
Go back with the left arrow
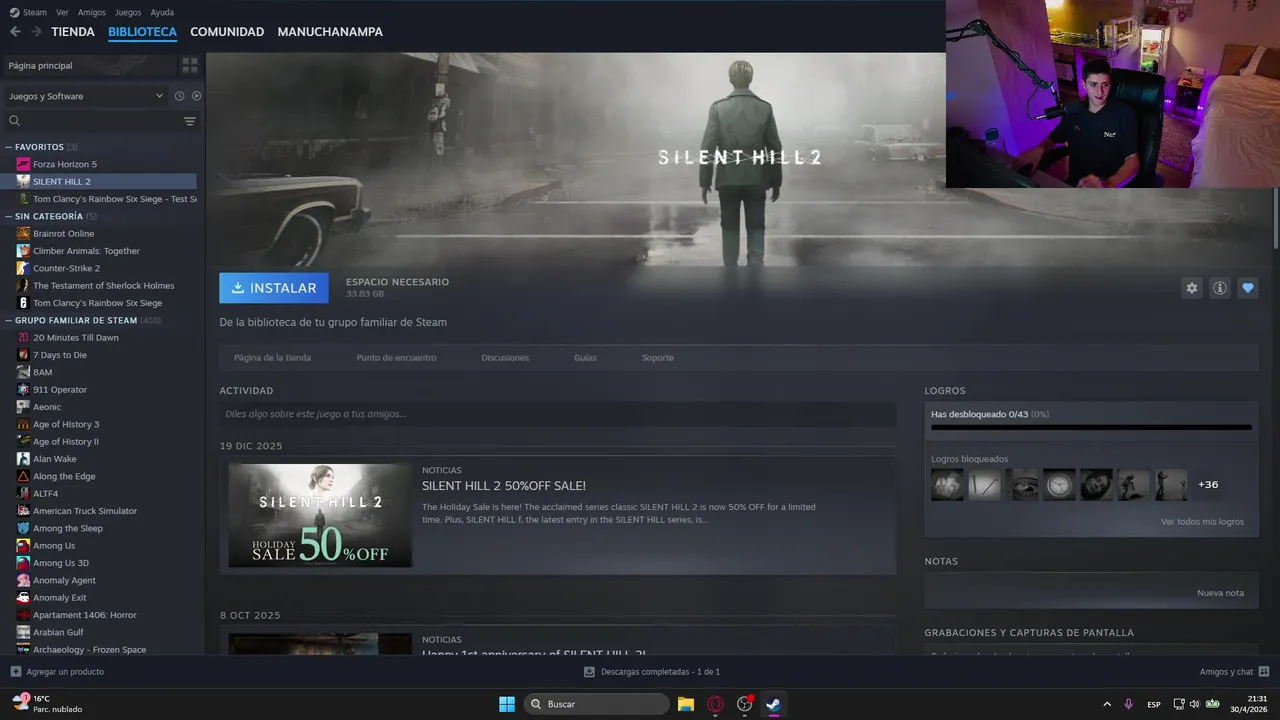pyautogui.click(x=15, y=32)
